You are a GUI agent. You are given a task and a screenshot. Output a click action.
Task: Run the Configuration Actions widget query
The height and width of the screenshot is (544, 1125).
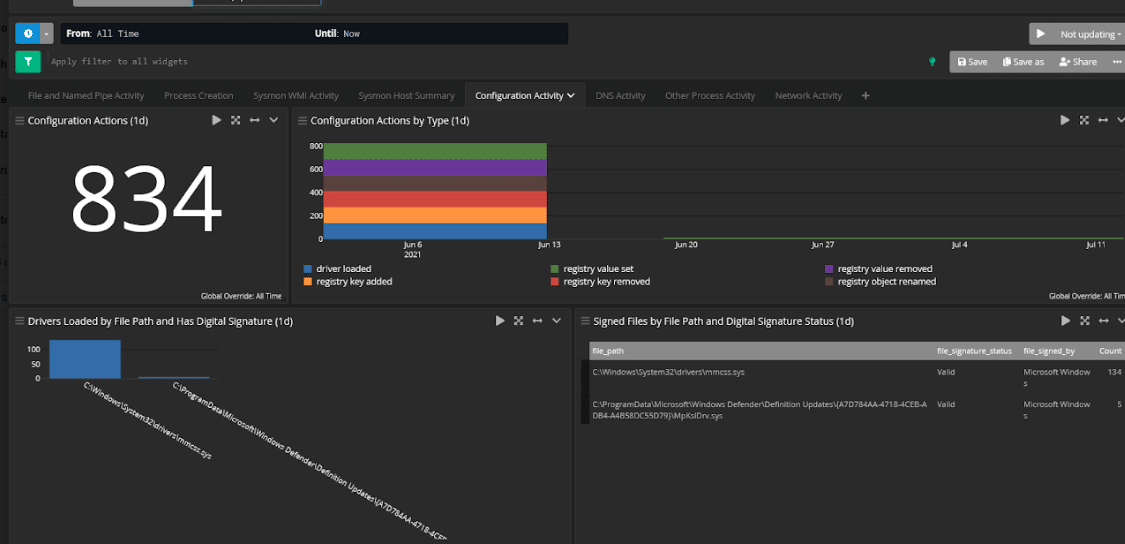coord(216,121)
